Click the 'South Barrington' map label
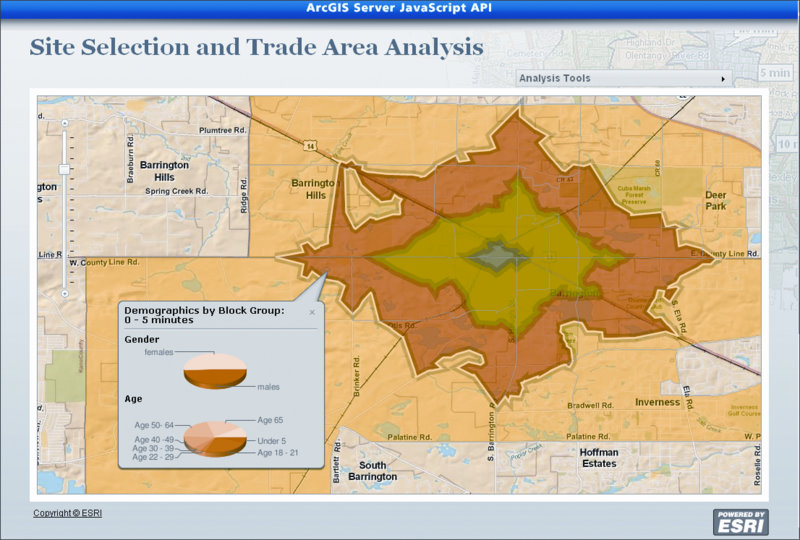 coord(372,471)
